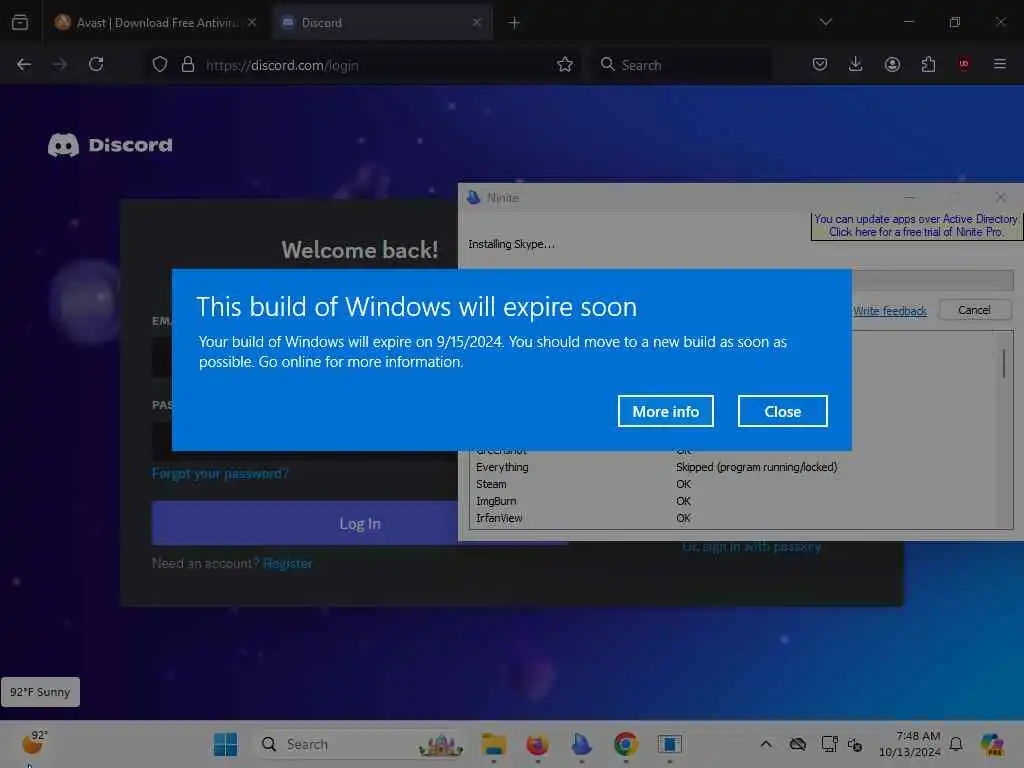Viewport: 1024px width, 768px height.
Task: Open the notifications bell icon
Action: 956,744
